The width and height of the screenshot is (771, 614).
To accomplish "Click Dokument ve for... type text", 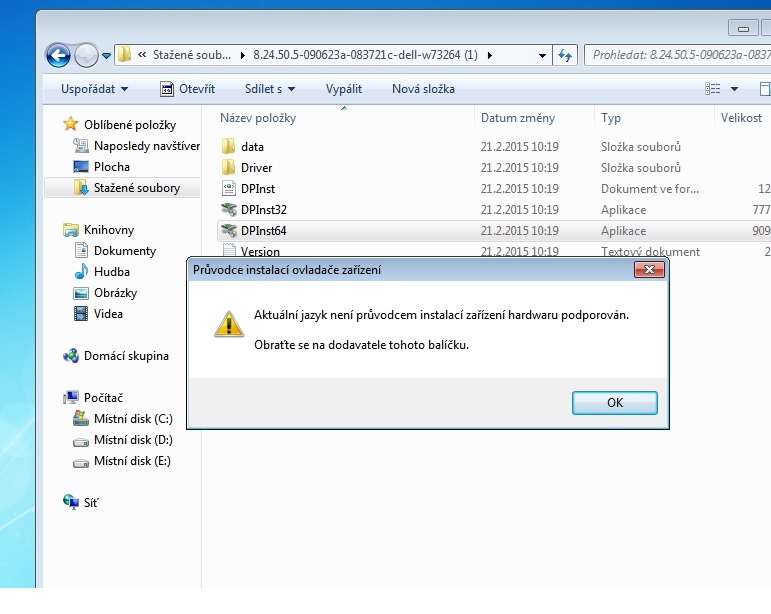I will point(650,189).
